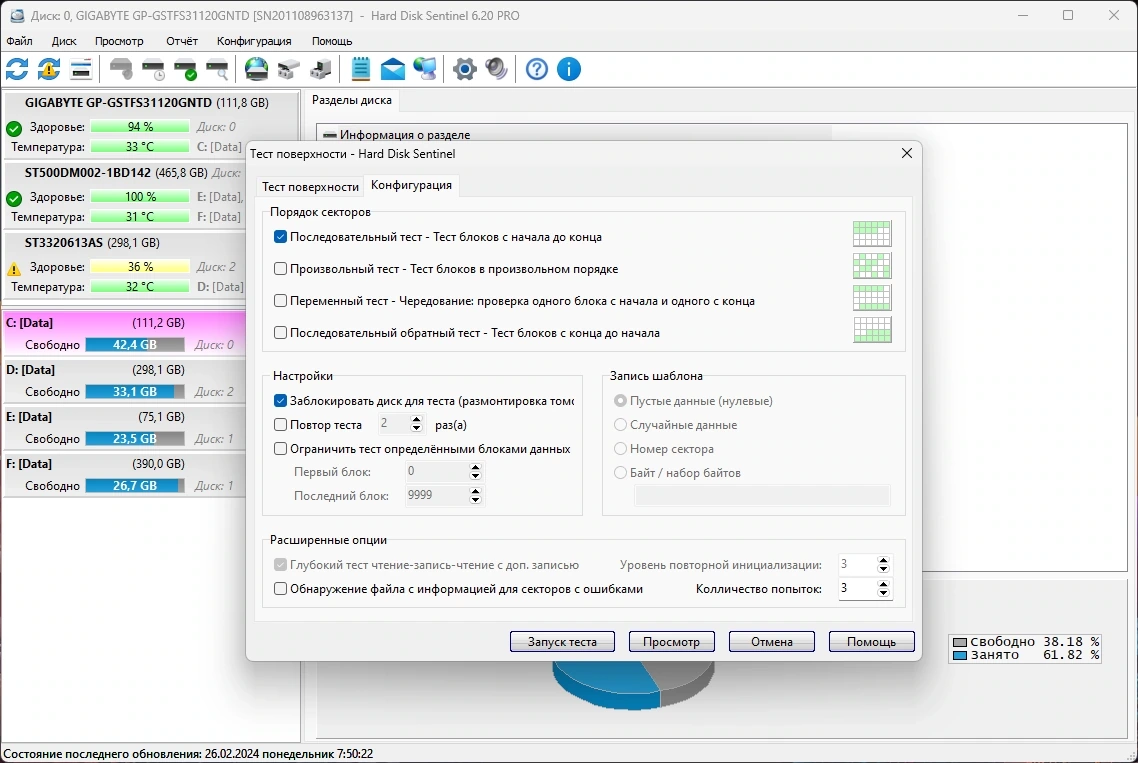This screenshot has width=1138, height=763.
Task: Click the random test grid pattern icon
Action: (872, 266)
